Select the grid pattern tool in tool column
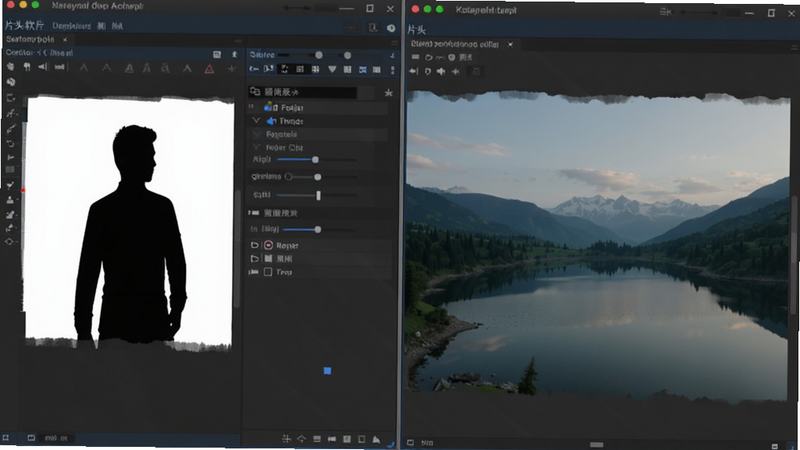The width and height of the screenshot is (800, 450). click(10, 169)
